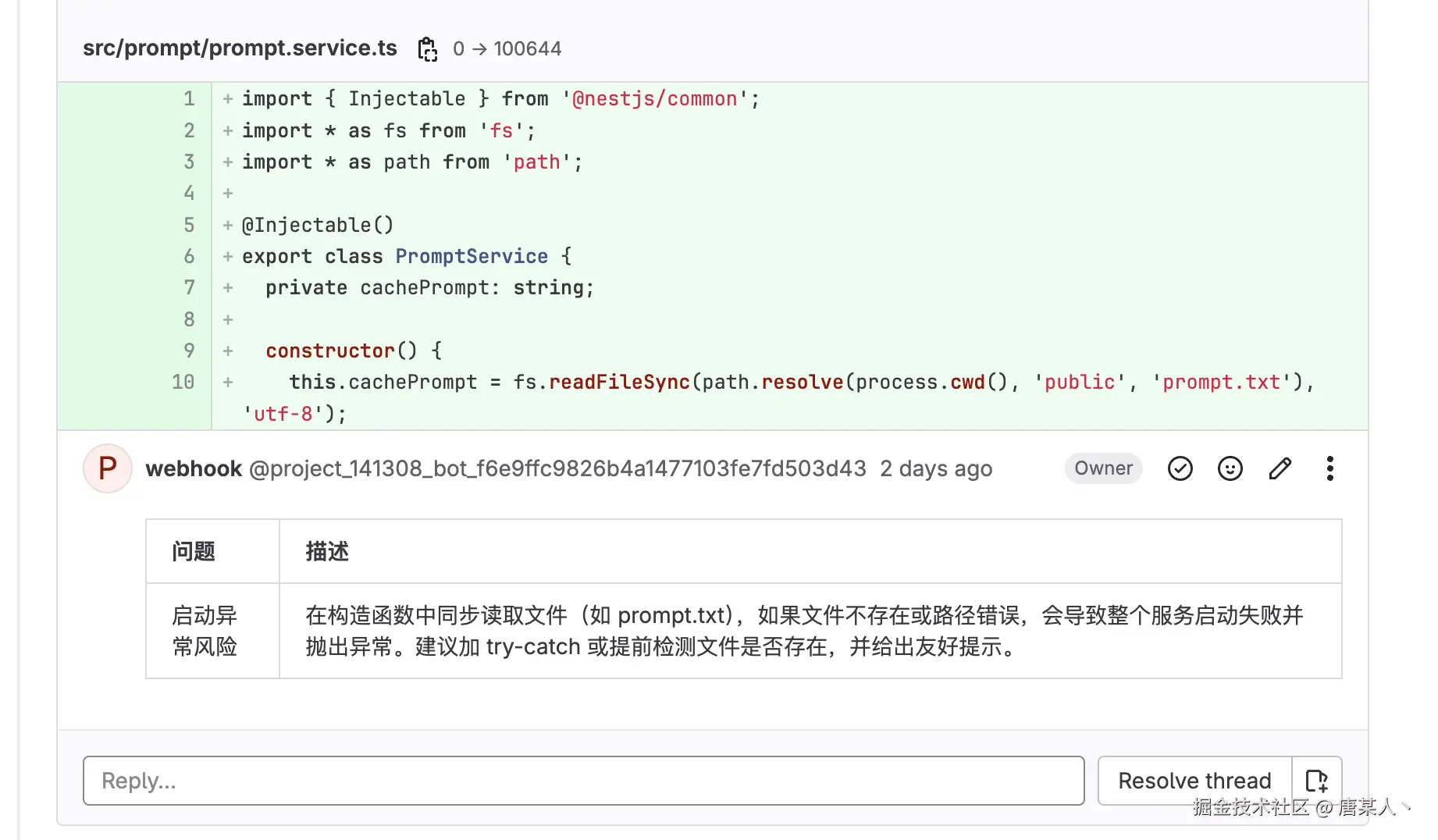
Task: Resolve thread in a new issue icon
Action: tap(1317, 781)
